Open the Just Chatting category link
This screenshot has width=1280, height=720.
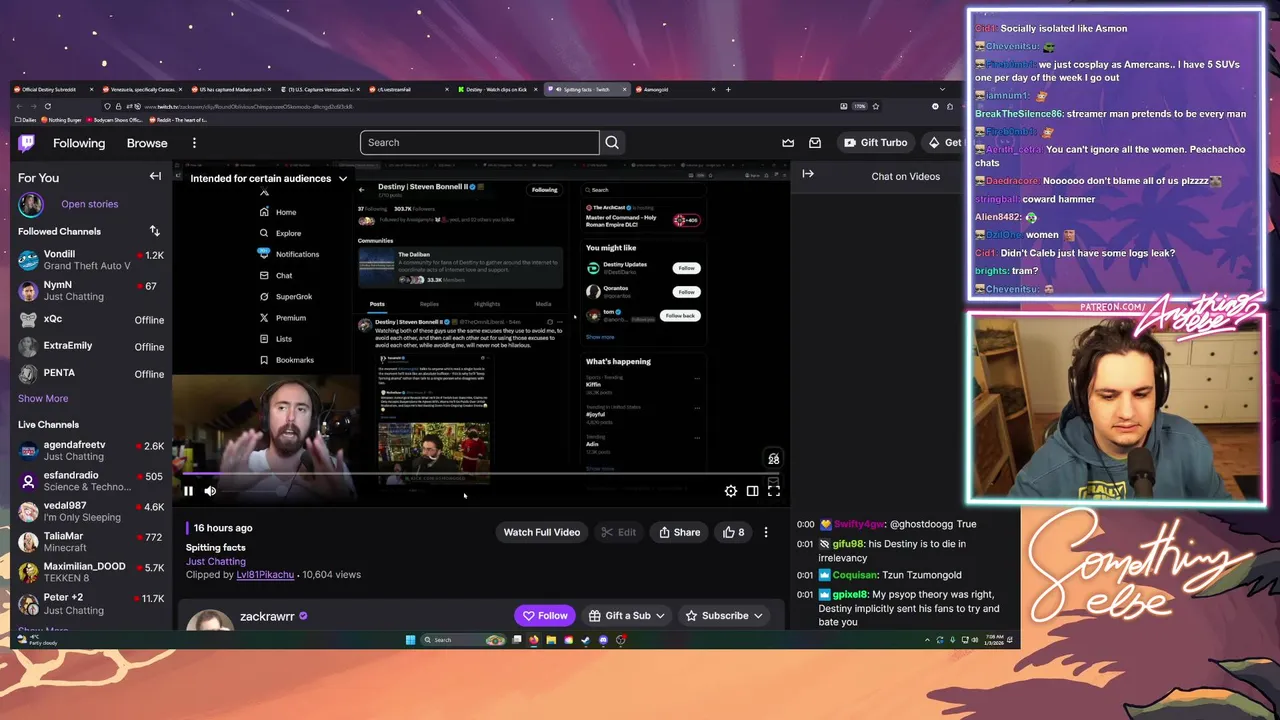click(215, 562)
